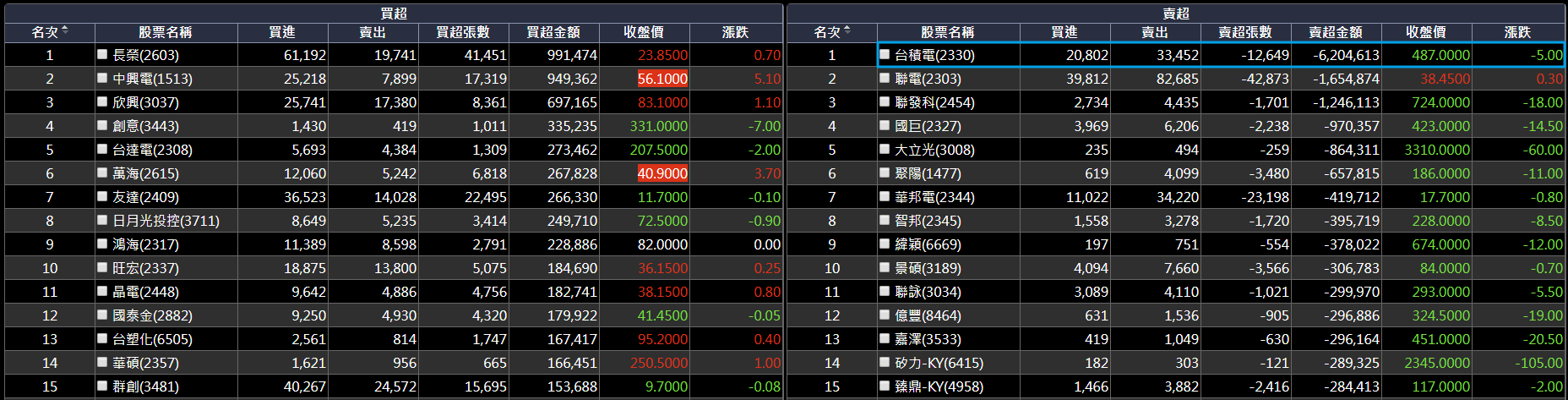Enable checkbox next to 日月光投控(3711)
Viewport: 1568px width, 400px height.
(102, 220)
